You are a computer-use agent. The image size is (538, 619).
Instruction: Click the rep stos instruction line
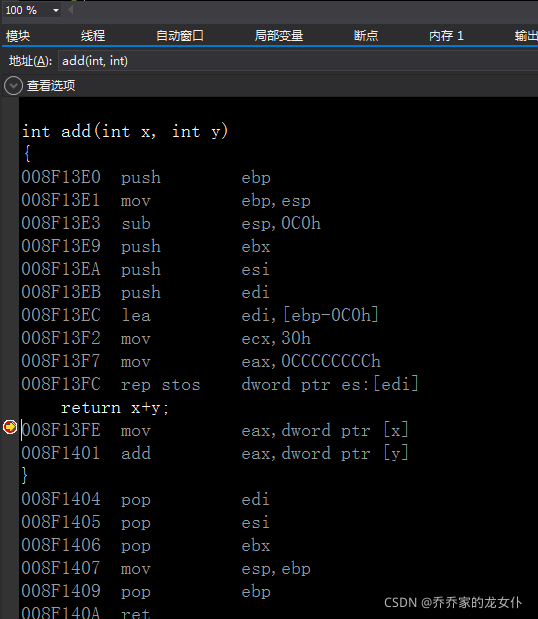coord(220,384)
